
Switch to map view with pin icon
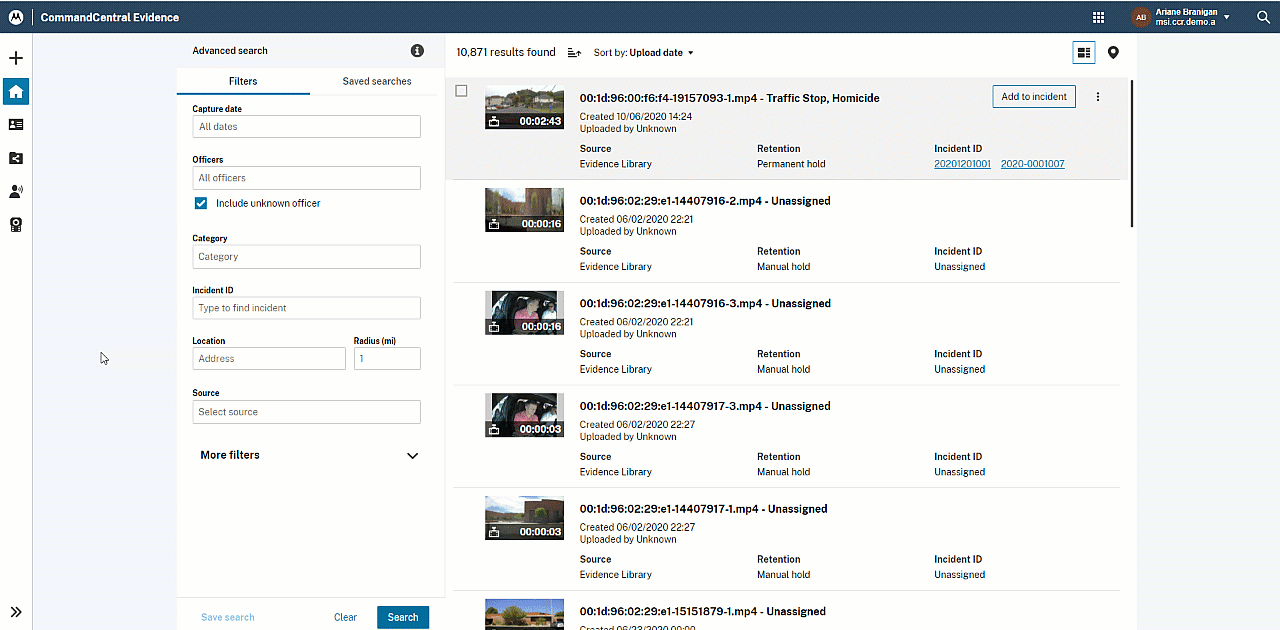pos(1113,53)
